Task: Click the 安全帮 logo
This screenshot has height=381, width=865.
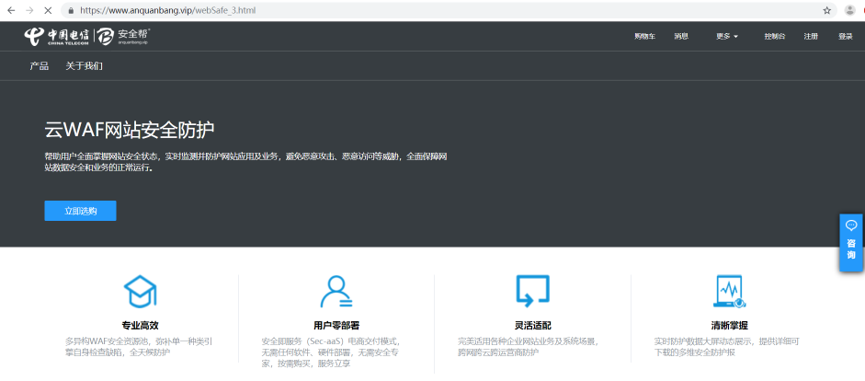Action: coord(124,36)
